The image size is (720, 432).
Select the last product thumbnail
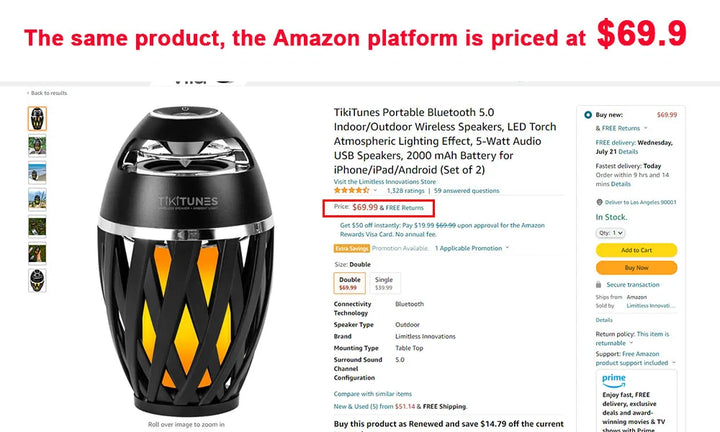(x=37, y=280)
